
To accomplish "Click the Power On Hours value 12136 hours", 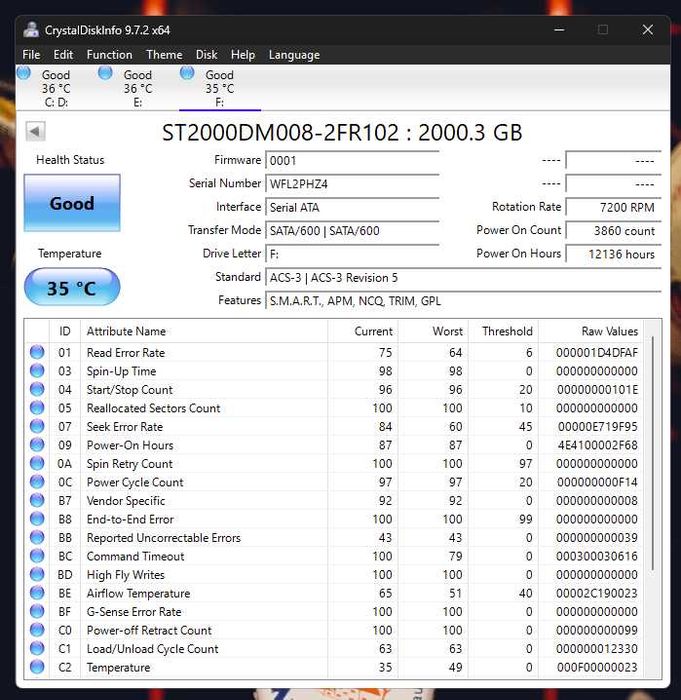I will click(x=614, y=254).
